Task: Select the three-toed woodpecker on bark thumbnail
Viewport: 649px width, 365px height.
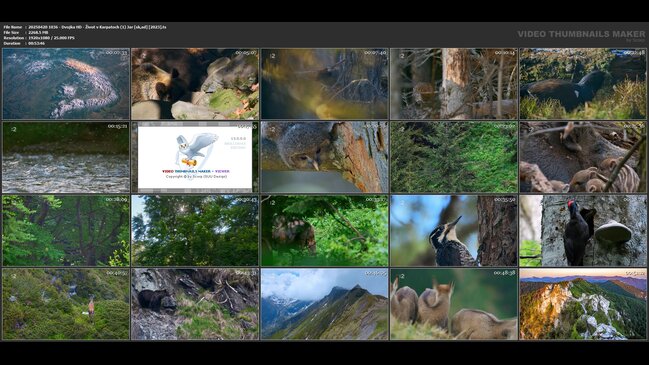Action: click(454, 231)
